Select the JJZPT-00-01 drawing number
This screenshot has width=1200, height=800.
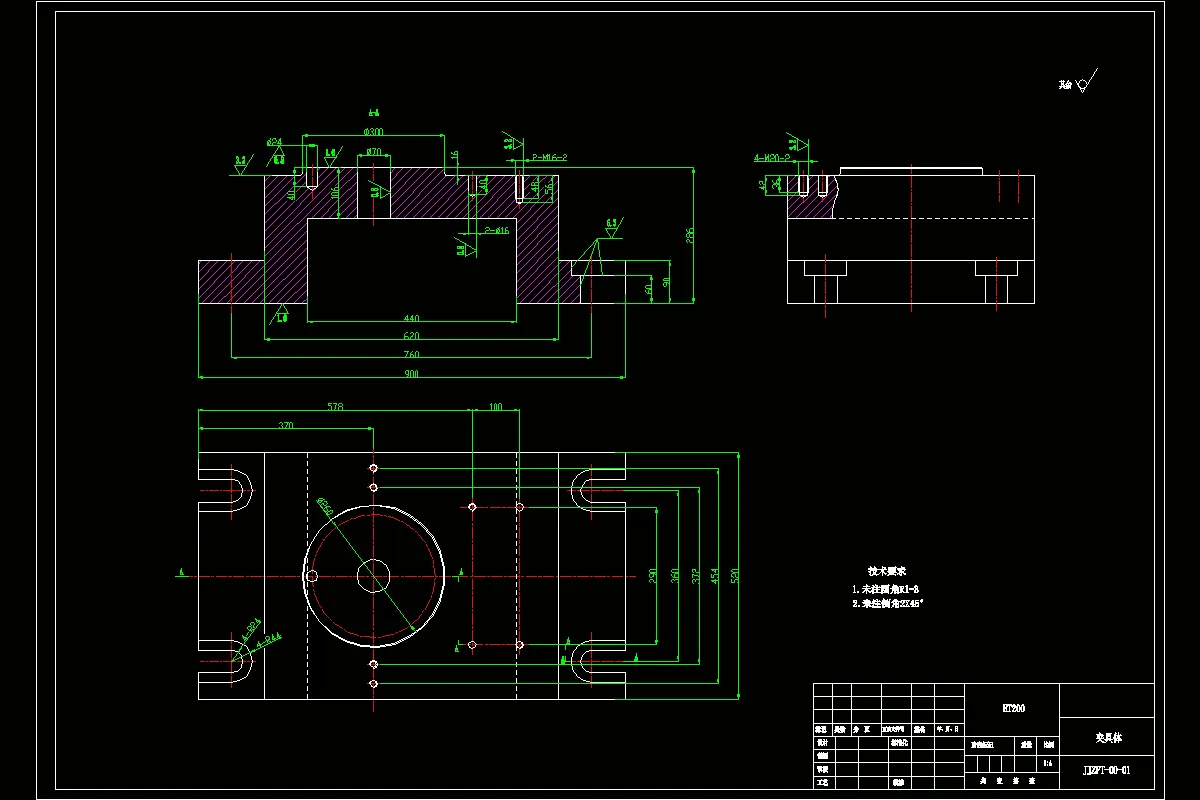coord(1107,770)
